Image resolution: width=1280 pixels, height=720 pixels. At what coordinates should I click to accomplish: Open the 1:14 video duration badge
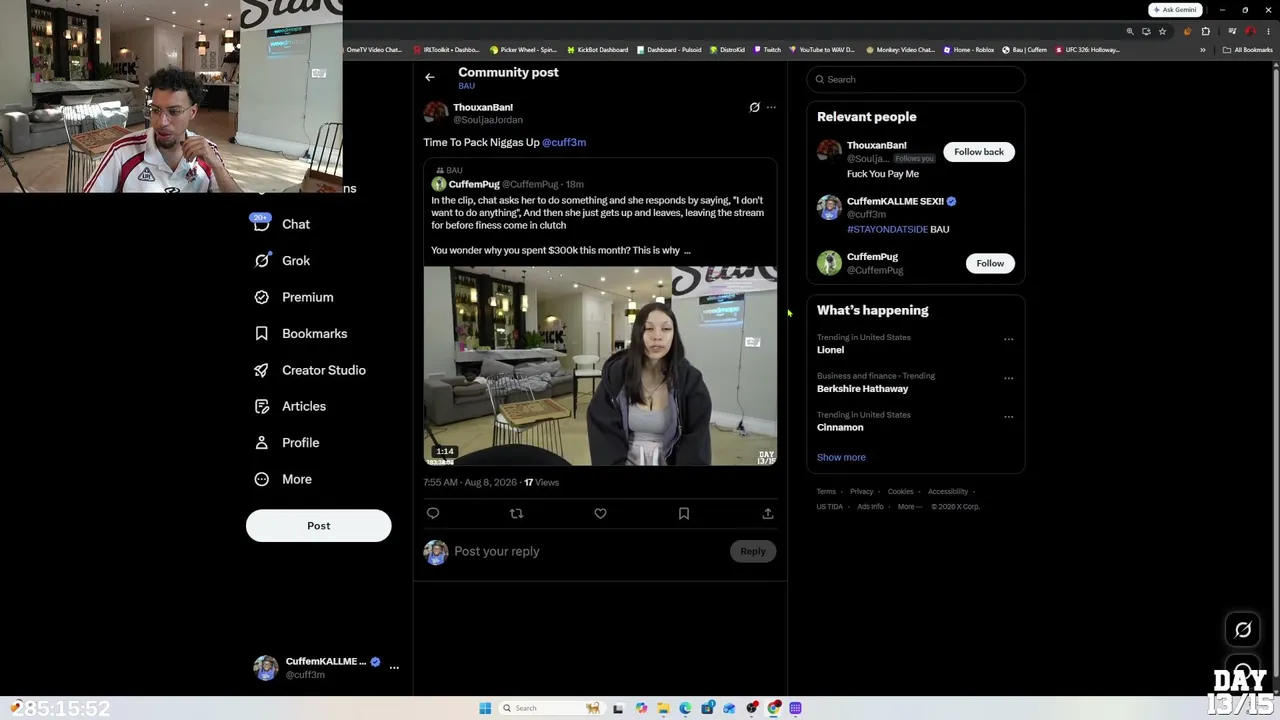click(445, 451)
